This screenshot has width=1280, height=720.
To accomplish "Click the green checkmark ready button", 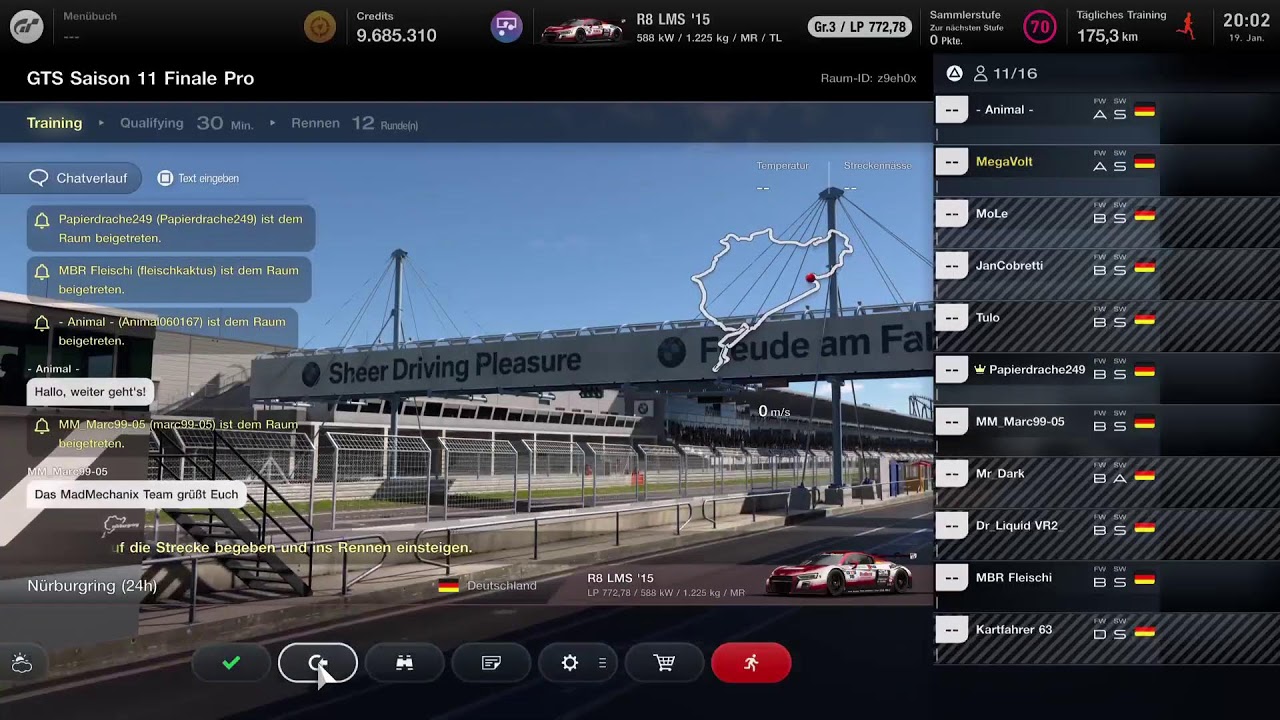I will [231, 663].
